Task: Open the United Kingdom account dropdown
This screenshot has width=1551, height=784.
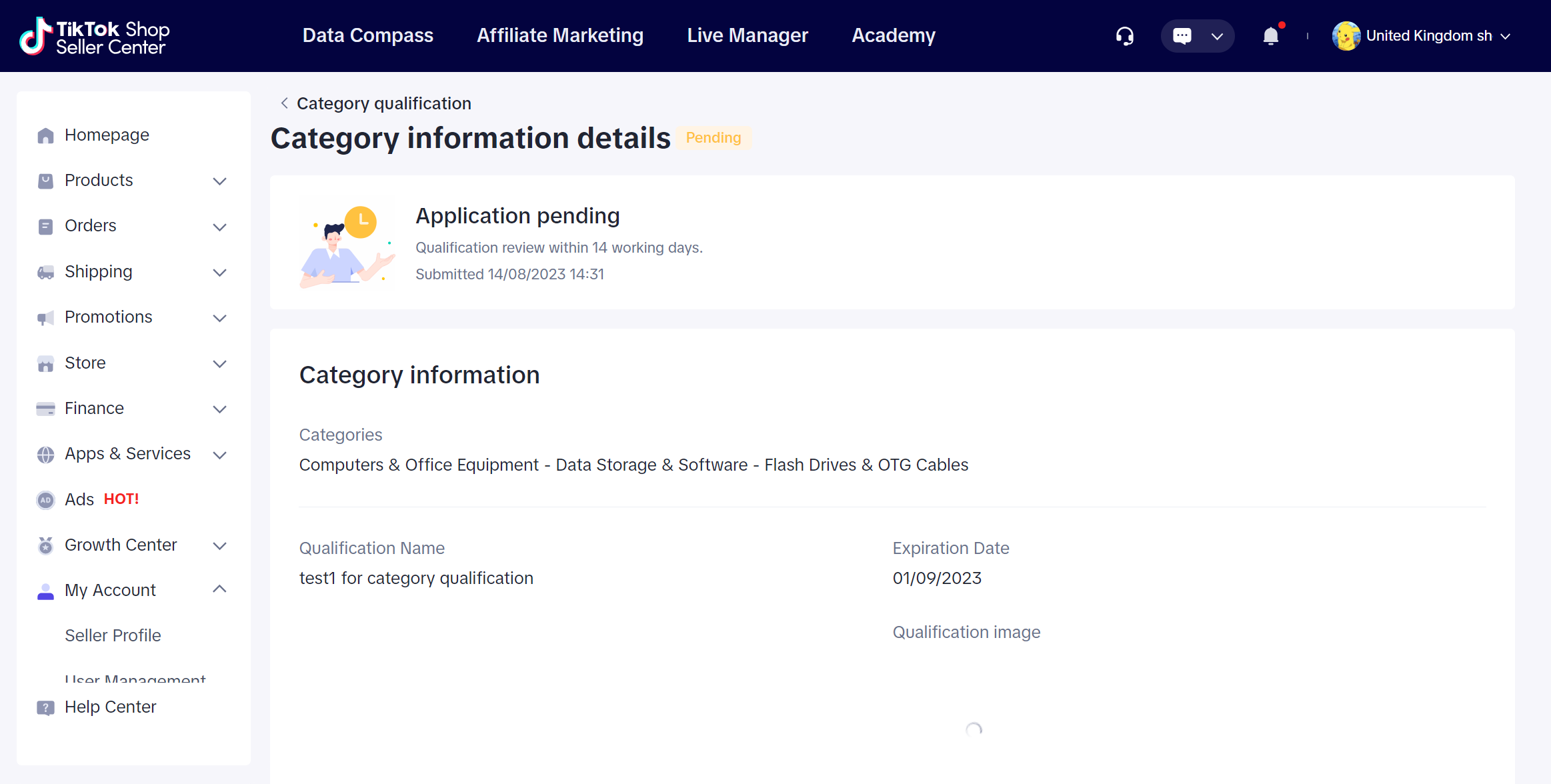Action: tap(1505, 36)
